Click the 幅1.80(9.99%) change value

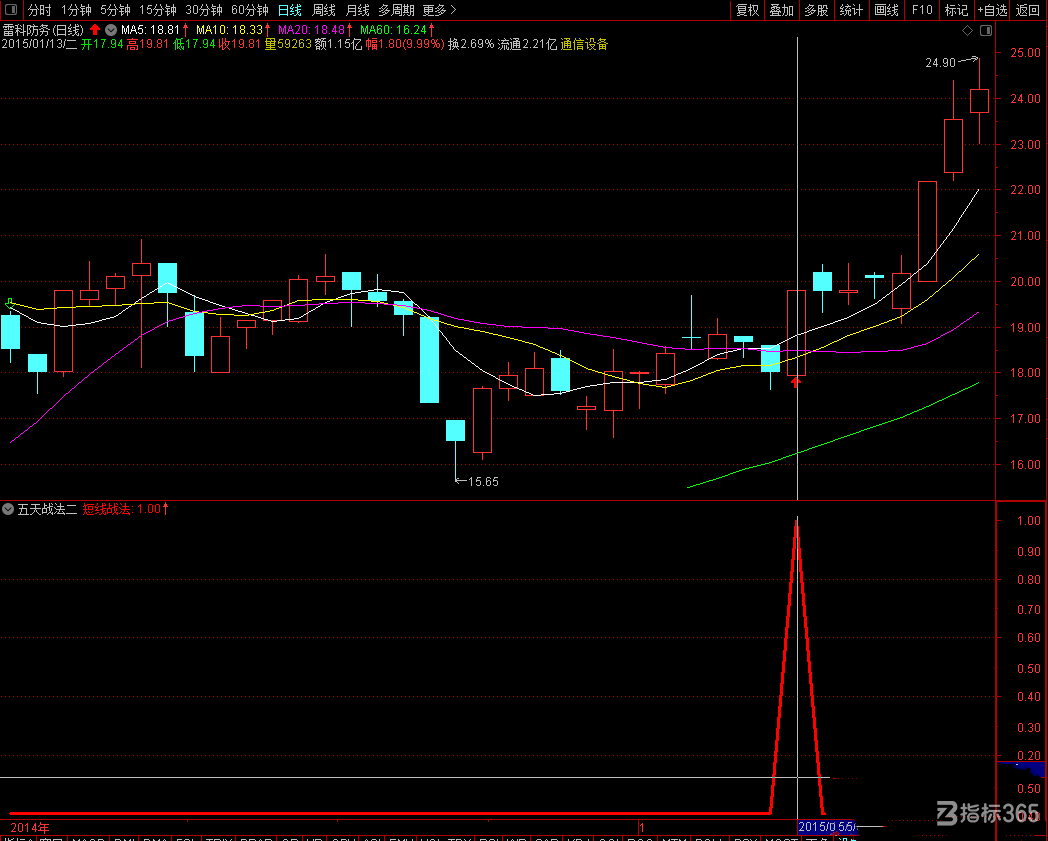pos(405,44)
